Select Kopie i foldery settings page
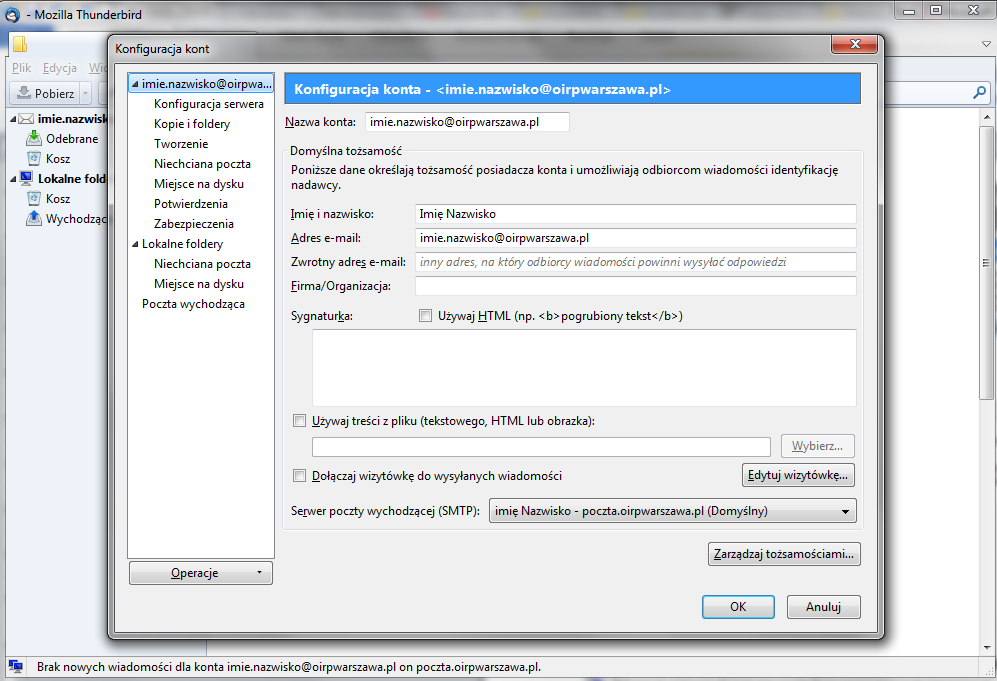Screen dimensions: 997x681 (x=192, y=124)
